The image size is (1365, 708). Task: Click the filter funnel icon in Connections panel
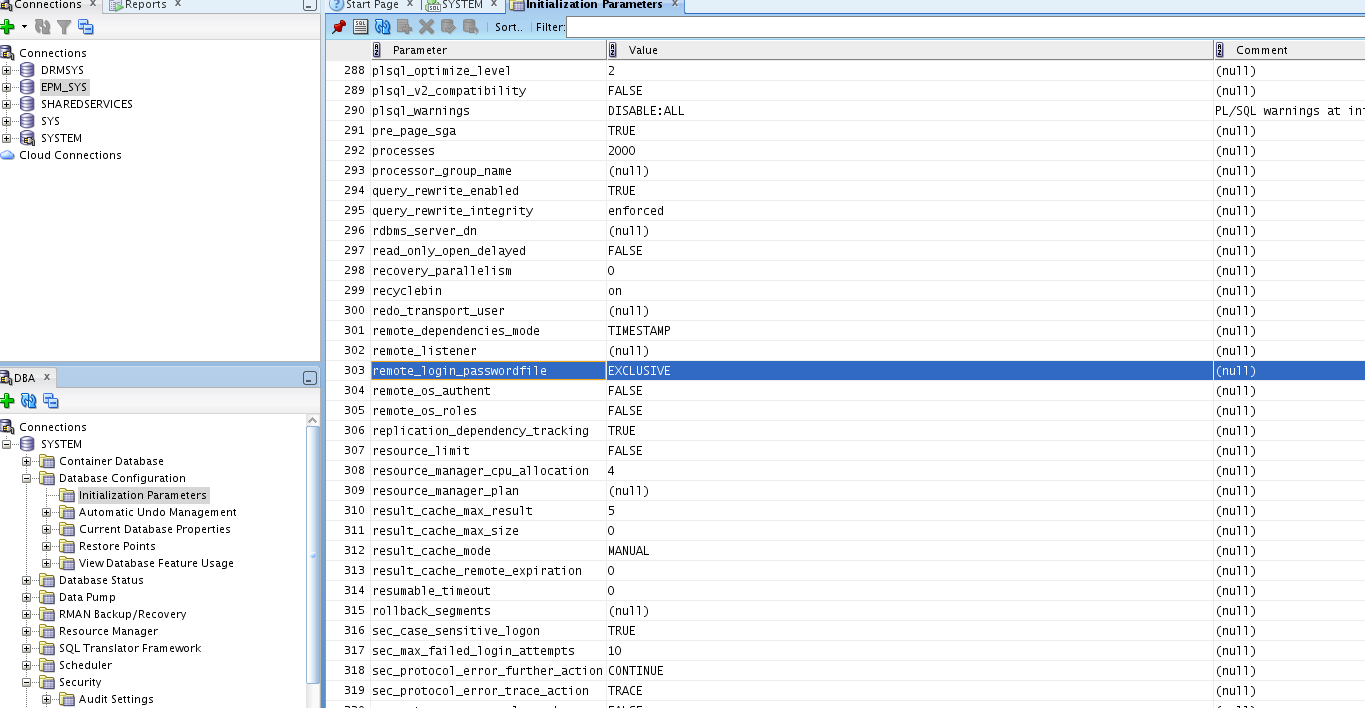(x=64, y=27)
